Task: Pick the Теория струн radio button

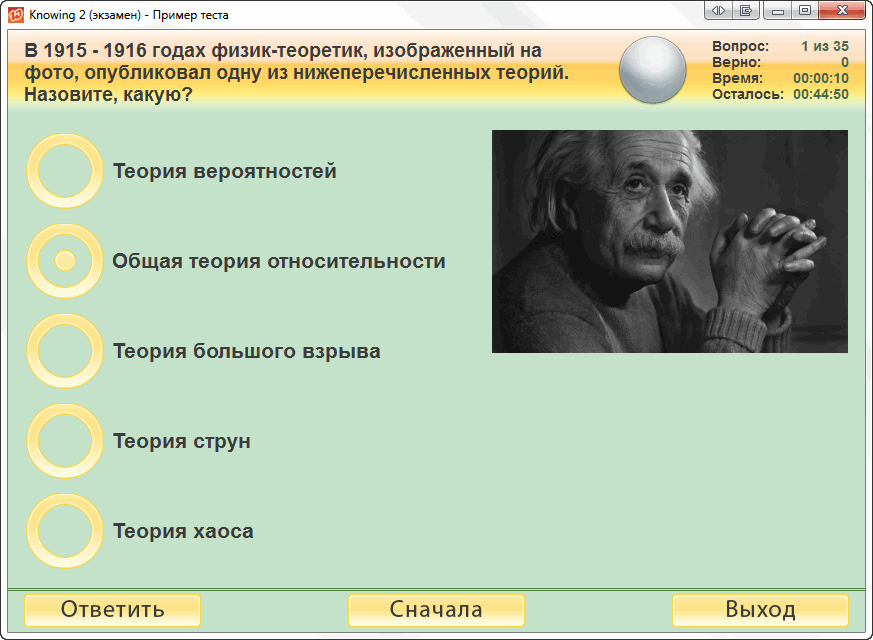Action: click(x=65, y=441)
